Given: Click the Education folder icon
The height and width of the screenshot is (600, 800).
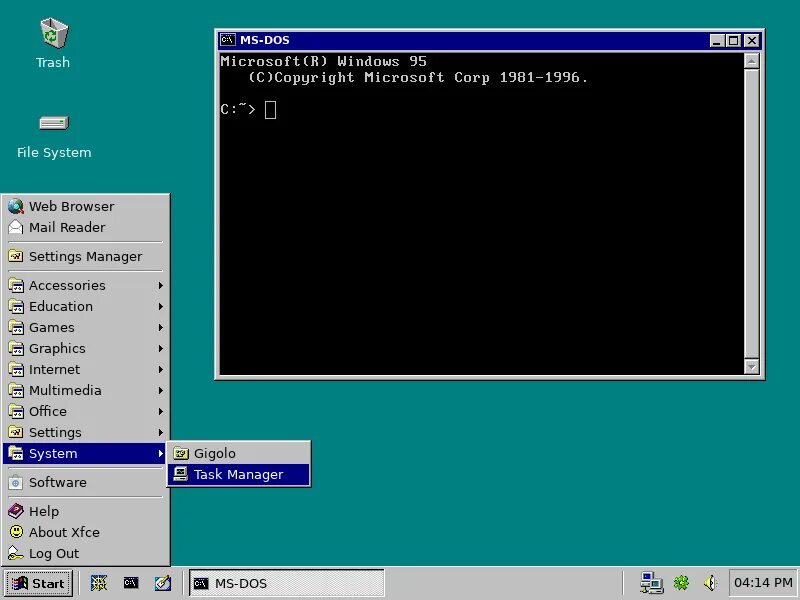Looking at the screenshot, I should (x=16, y=306).
